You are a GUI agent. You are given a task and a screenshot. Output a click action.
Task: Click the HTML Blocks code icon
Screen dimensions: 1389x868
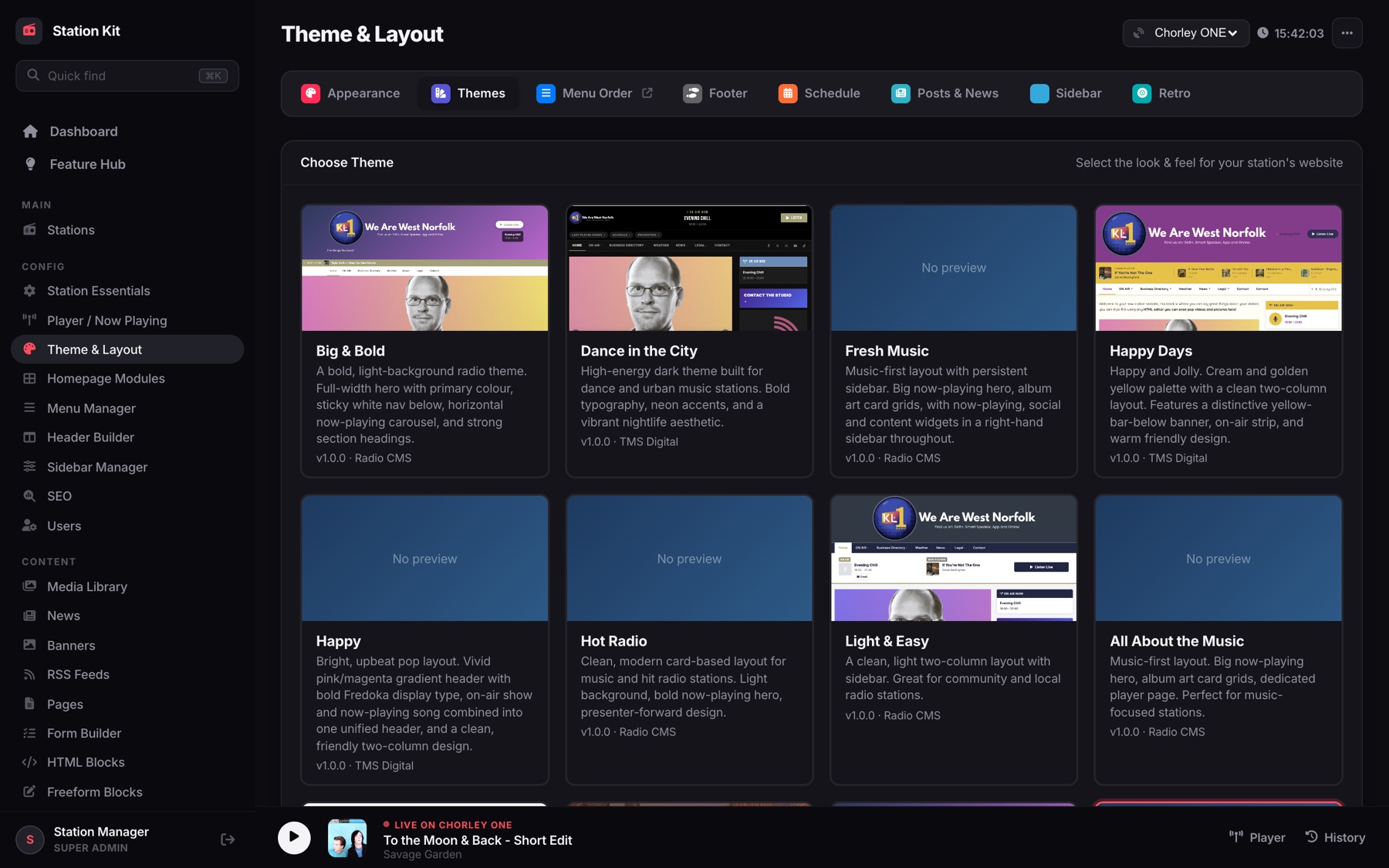[29, 762]
